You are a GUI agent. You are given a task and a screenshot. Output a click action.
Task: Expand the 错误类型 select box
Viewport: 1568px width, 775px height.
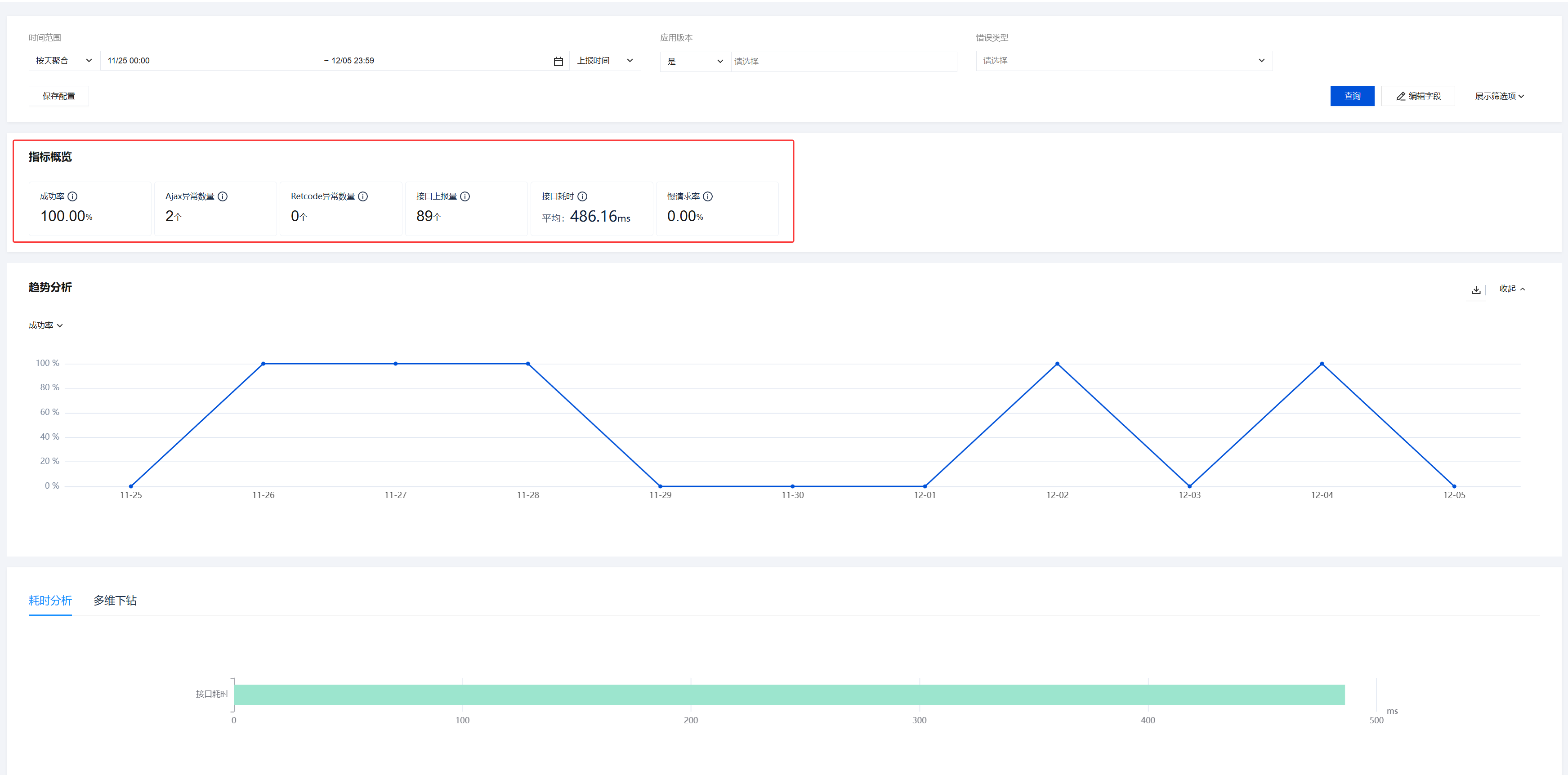point(1124,61)
